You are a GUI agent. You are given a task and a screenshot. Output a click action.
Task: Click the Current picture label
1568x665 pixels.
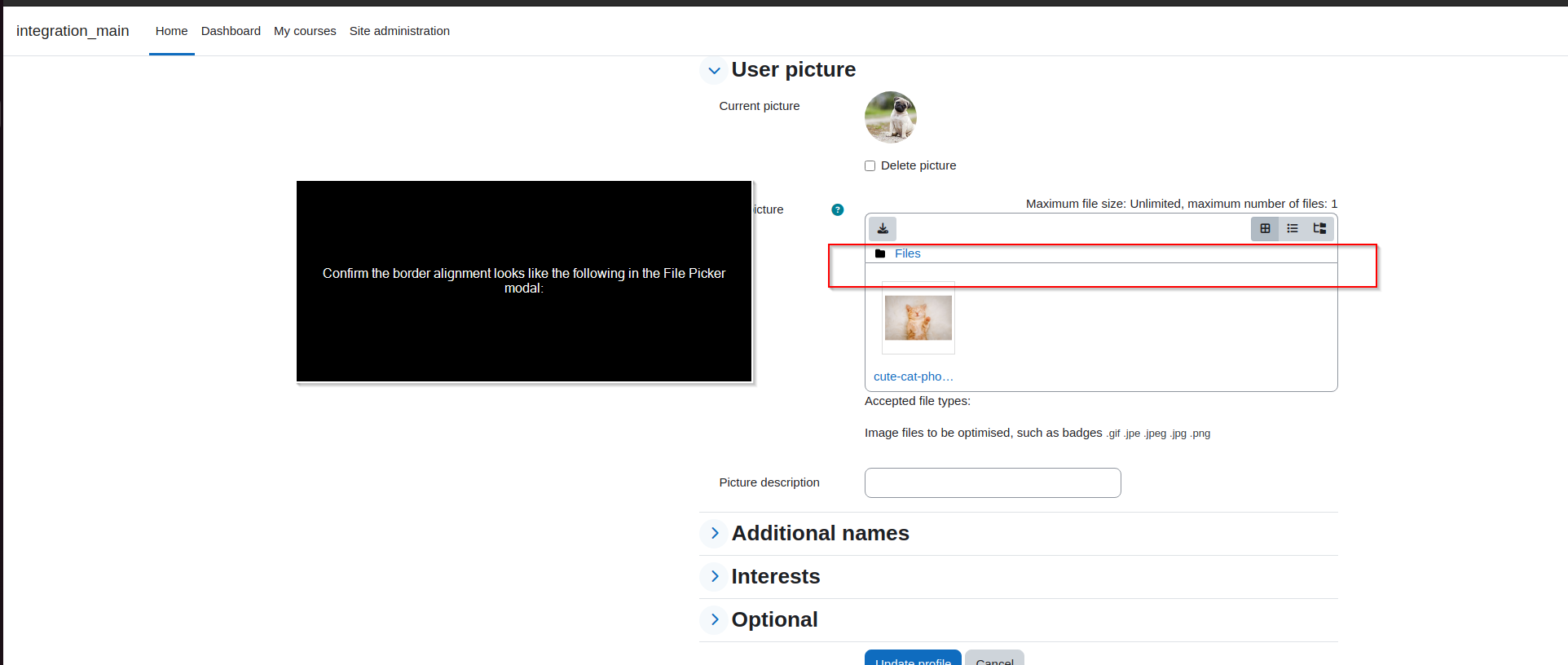(x=760, y=106)
